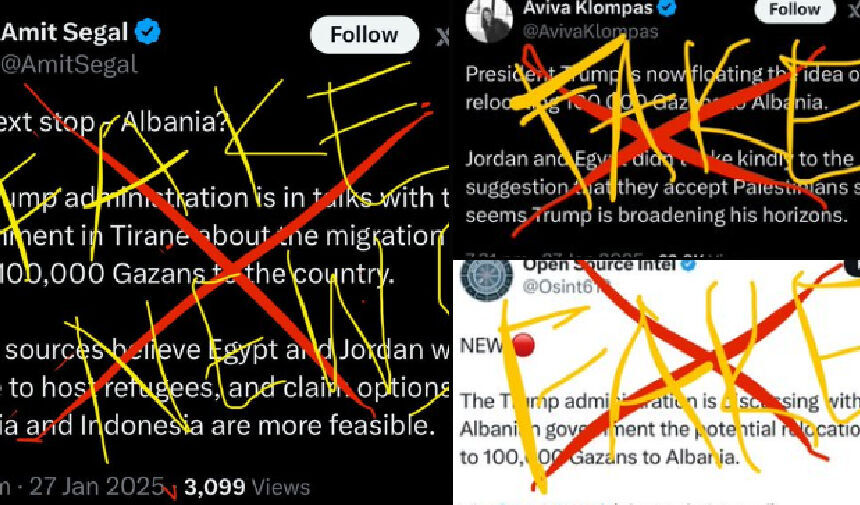This screenshot has height=505, width=860.
Task: Click the 27 Jan 2025 timestamp
Action: point(97,486)
